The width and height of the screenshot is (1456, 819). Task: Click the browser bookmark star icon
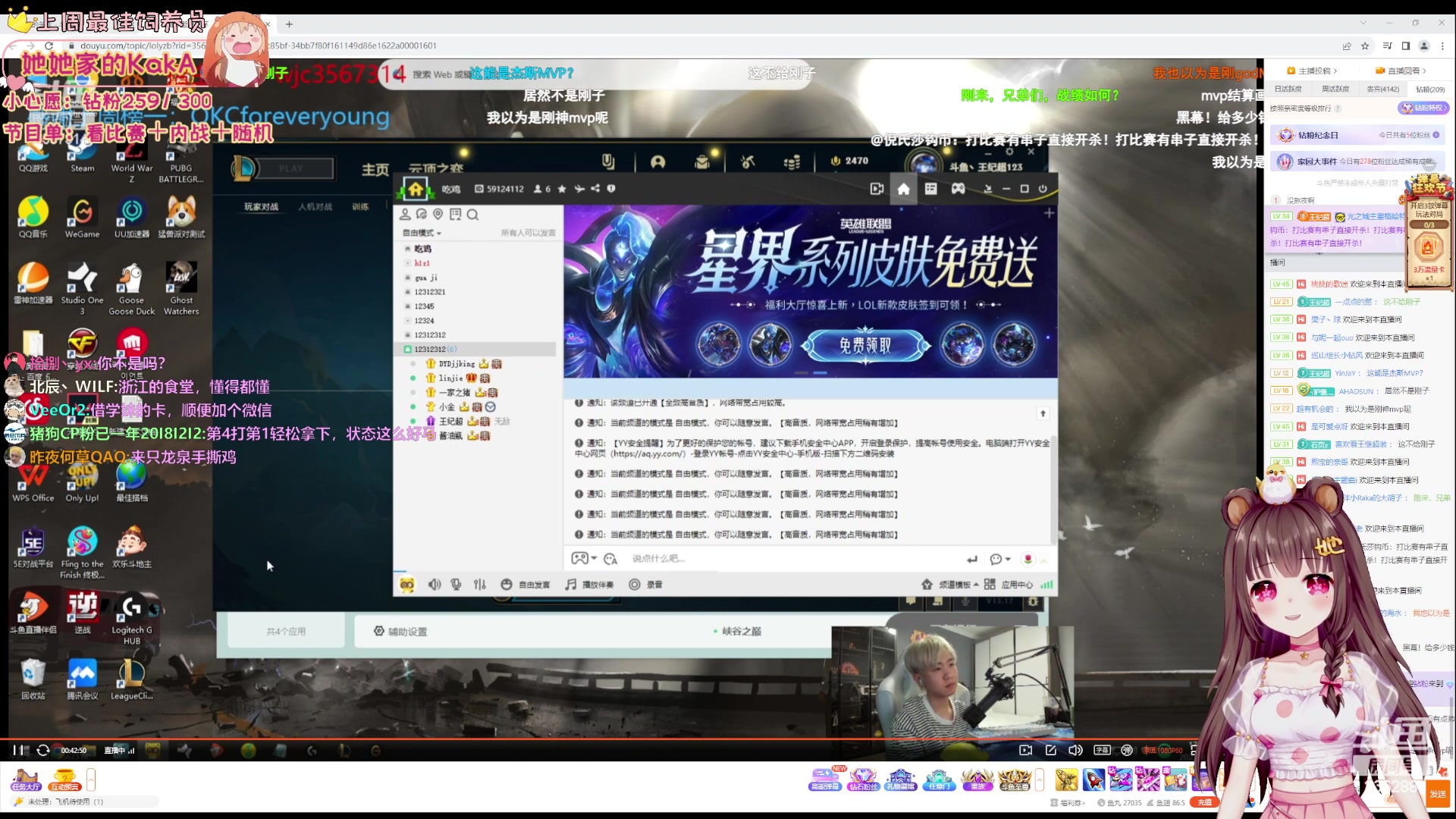click(x=1365, y=45)
